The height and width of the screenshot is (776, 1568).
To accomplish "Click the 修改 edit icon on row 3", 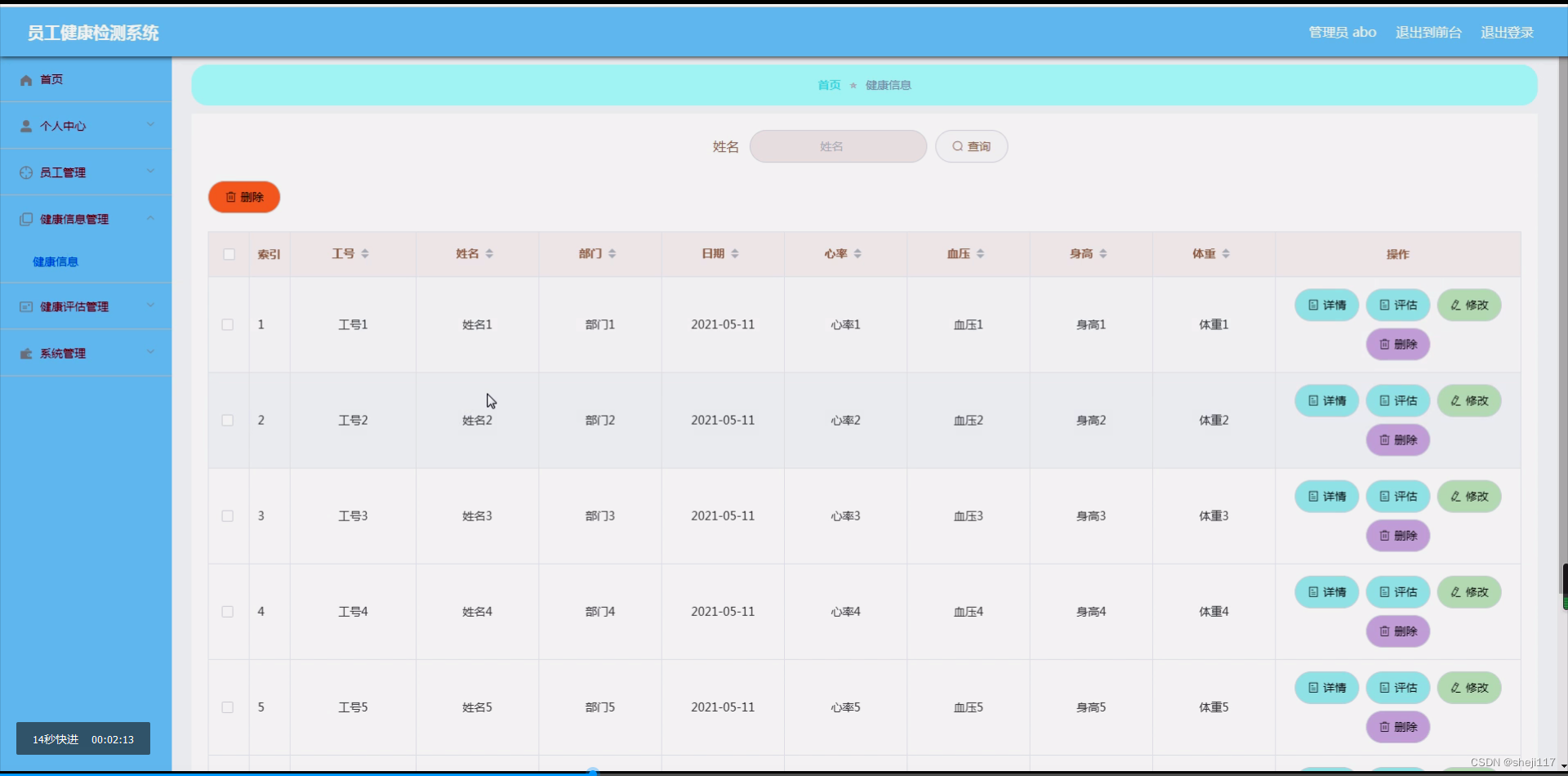I will [1454, 496].
